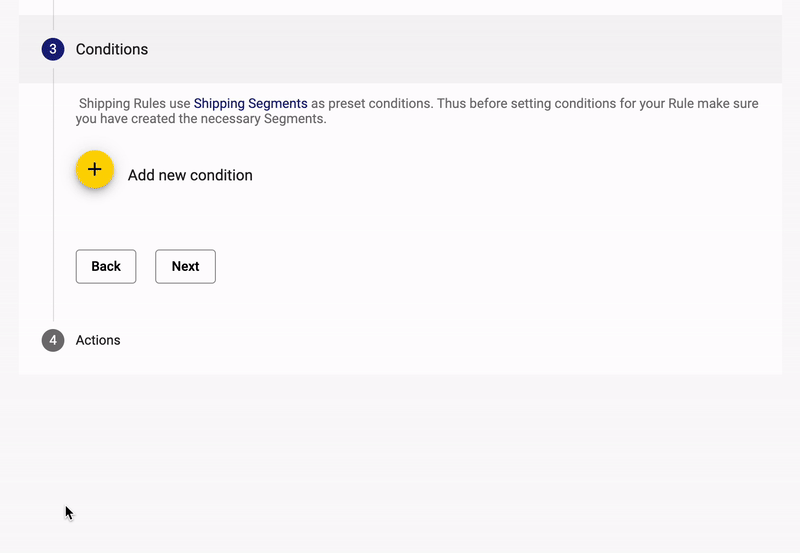This screenshot has height=553, width=800.
Task: Click the Conditions heading text
Action: tap(112, 49)
